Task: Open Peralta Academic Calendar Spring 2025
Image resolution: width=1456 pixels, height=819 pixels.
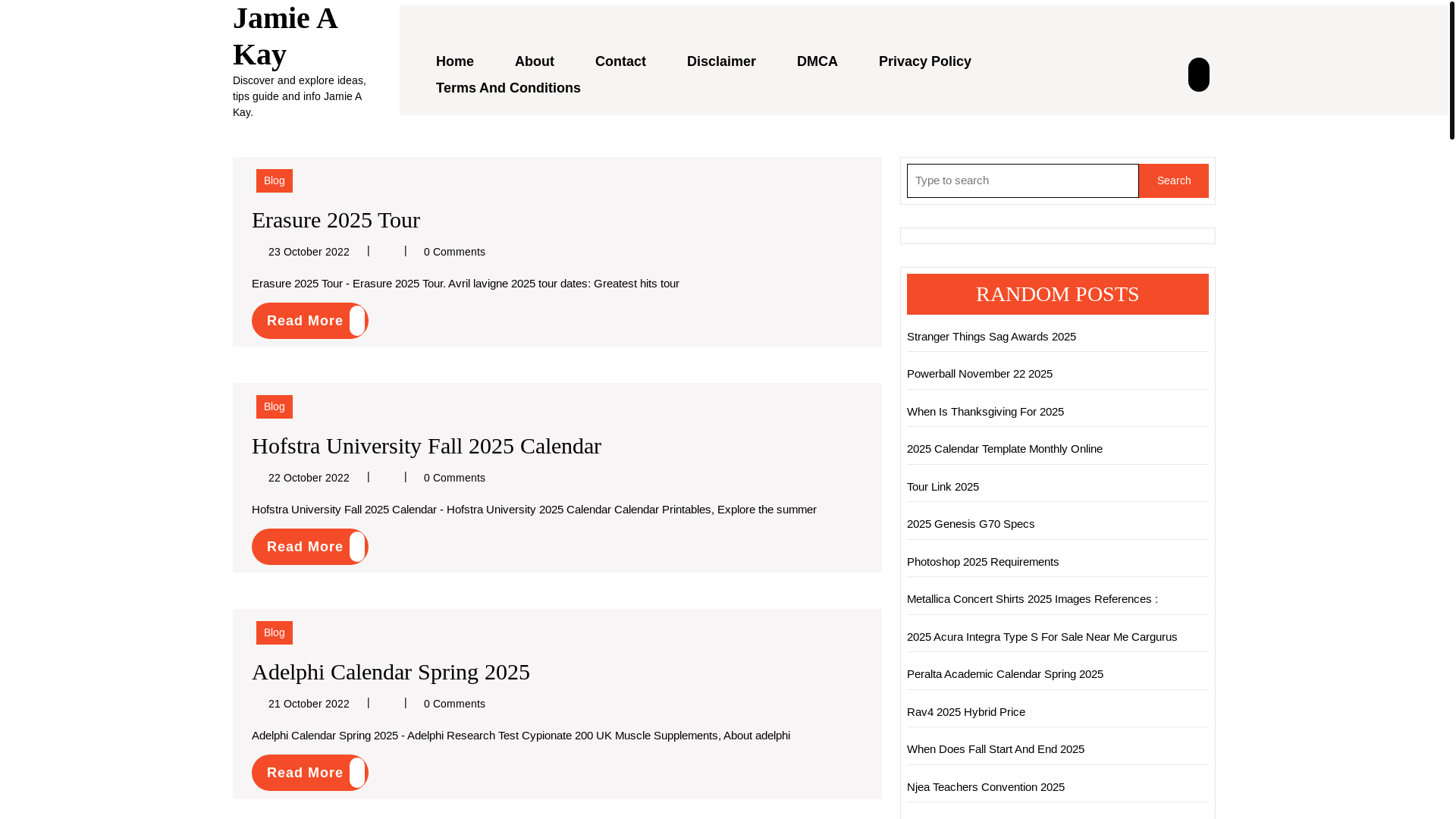Action: click(1005, 674)
